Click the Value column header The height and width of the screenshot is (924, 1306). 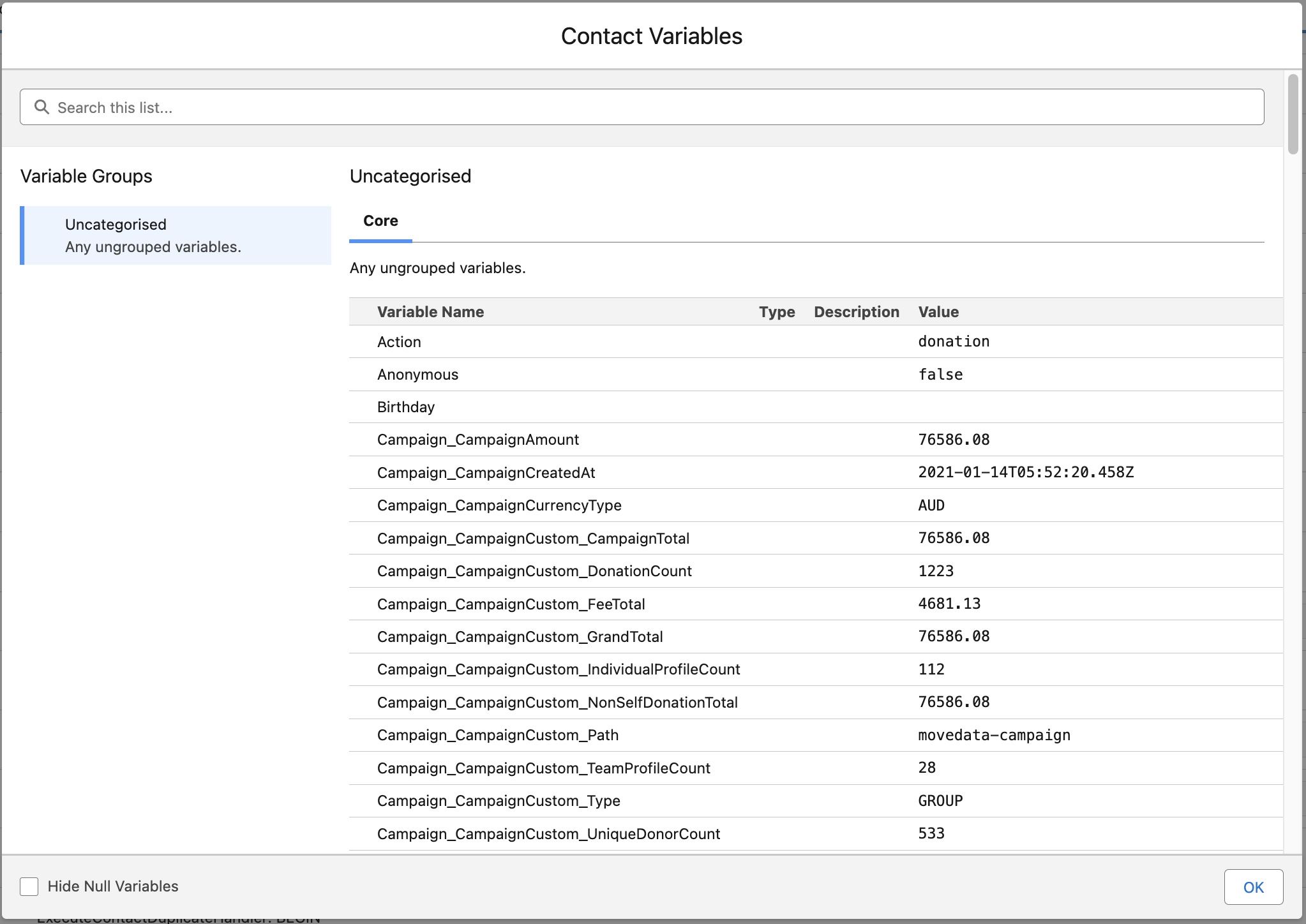(938, 312)
